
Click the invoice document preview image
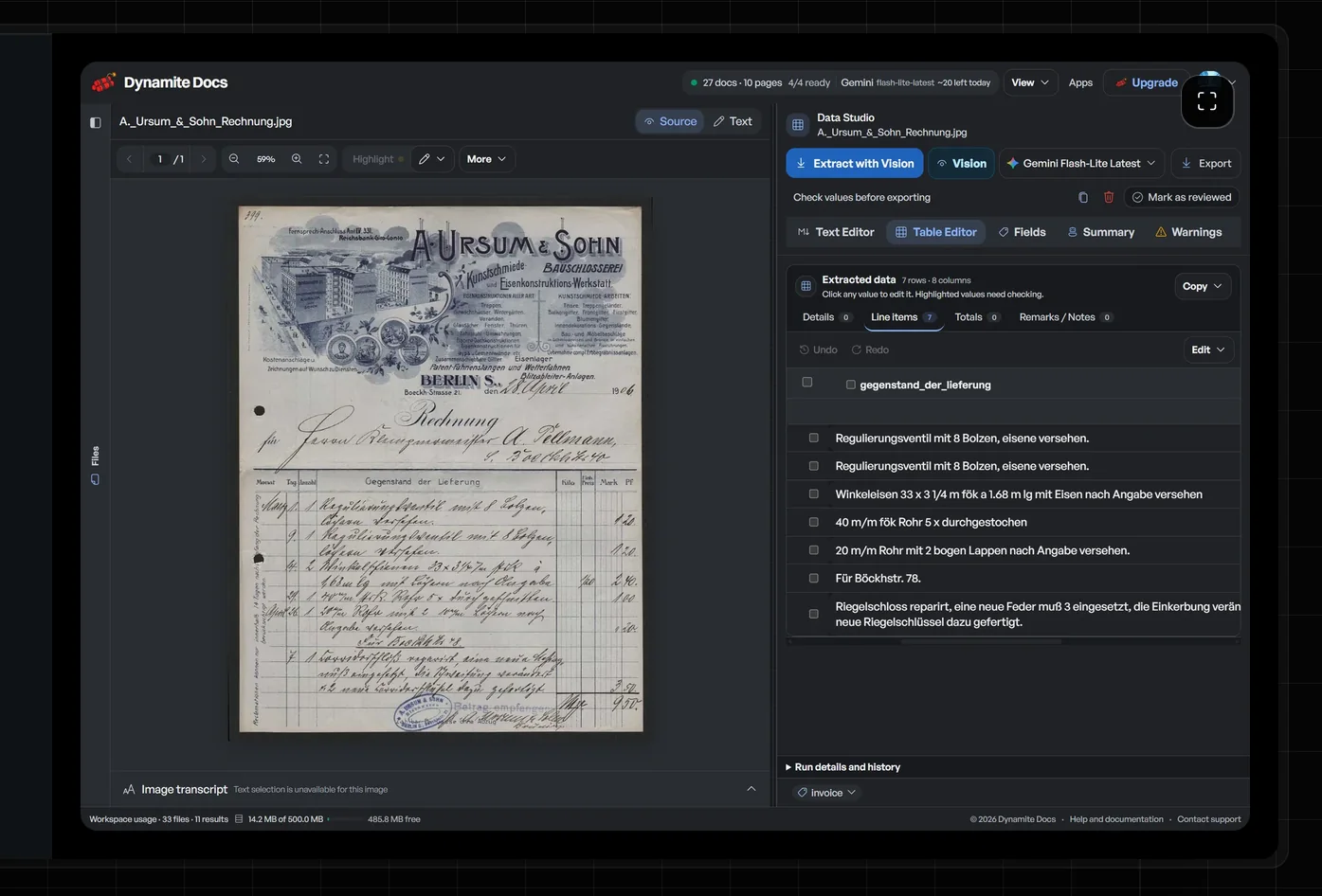pyautogui.click(x=441, y=469)
